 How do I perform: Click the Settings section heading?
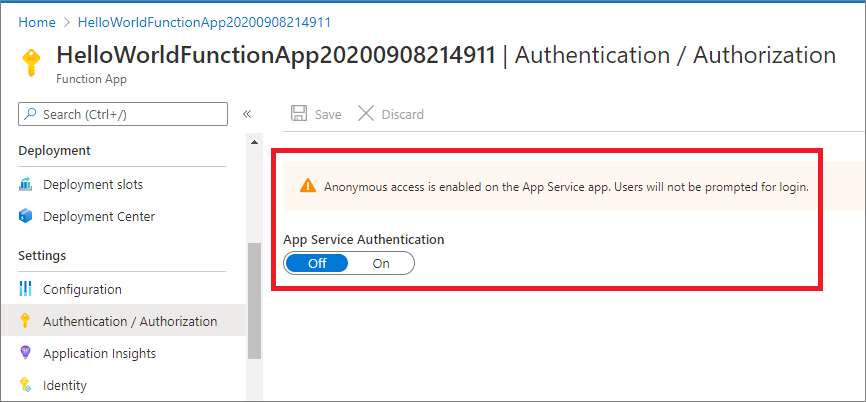42,256
